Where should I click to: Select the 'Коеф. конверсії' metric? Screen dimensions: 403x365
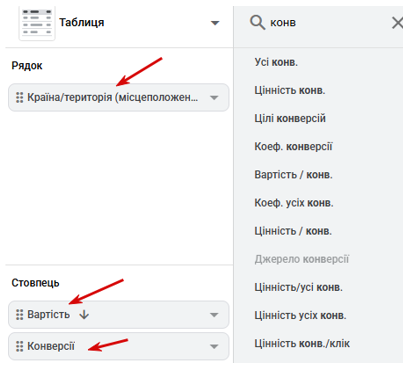[x=293, y=146]
